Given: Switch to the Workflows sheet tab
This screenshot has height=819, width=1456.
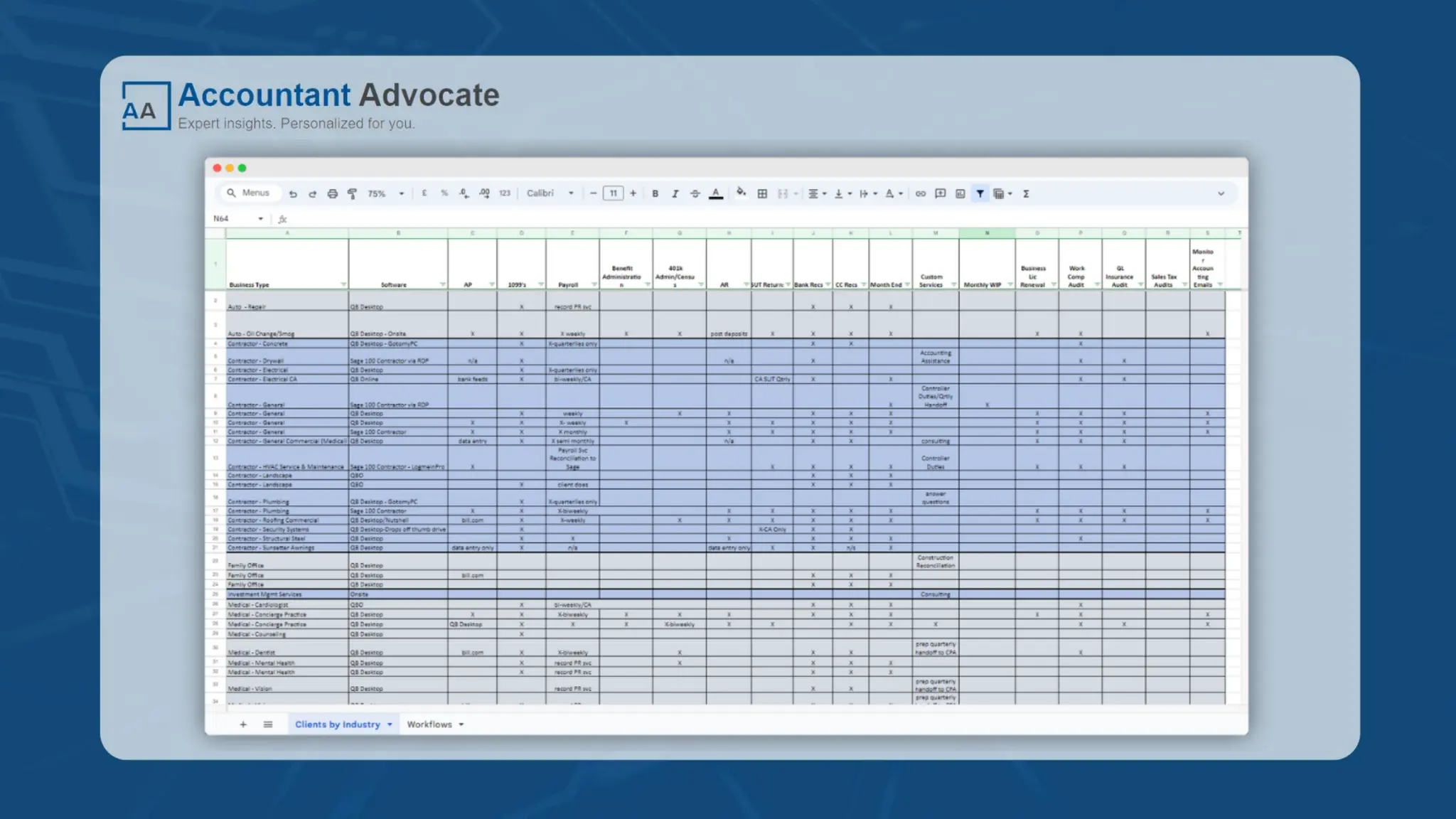Looking at the screenshot, I should coord(429,724).
